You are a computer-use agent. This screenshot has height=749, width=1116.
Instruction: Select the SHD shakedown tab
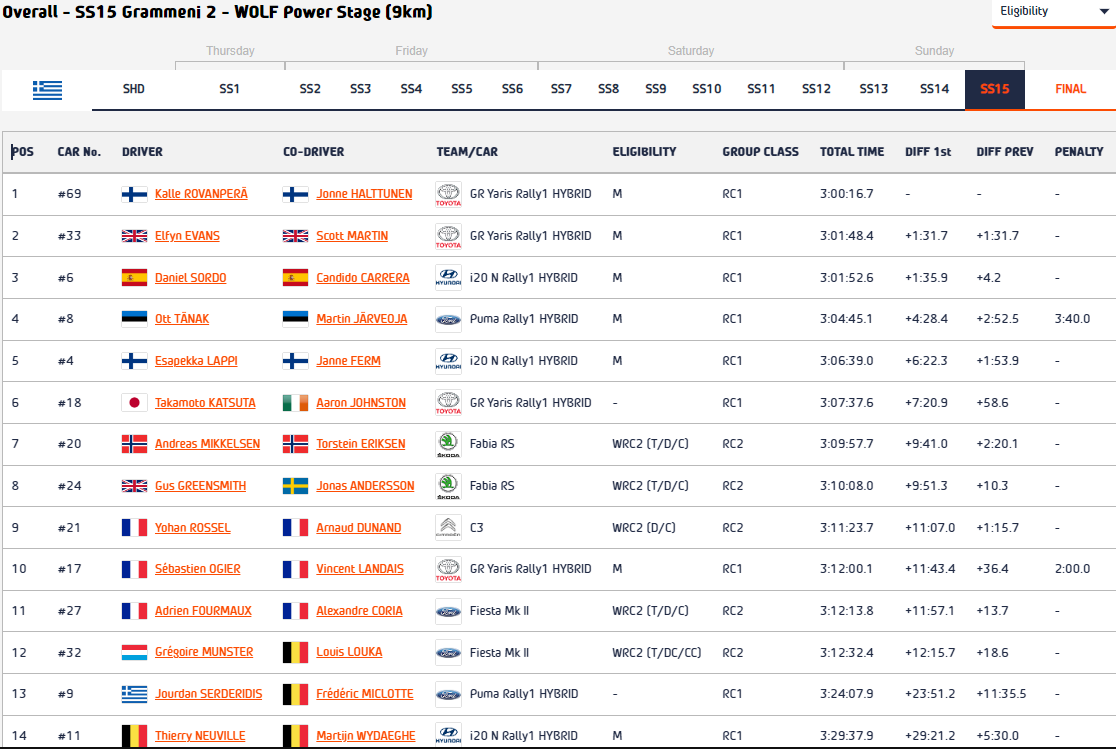point(134,89)
